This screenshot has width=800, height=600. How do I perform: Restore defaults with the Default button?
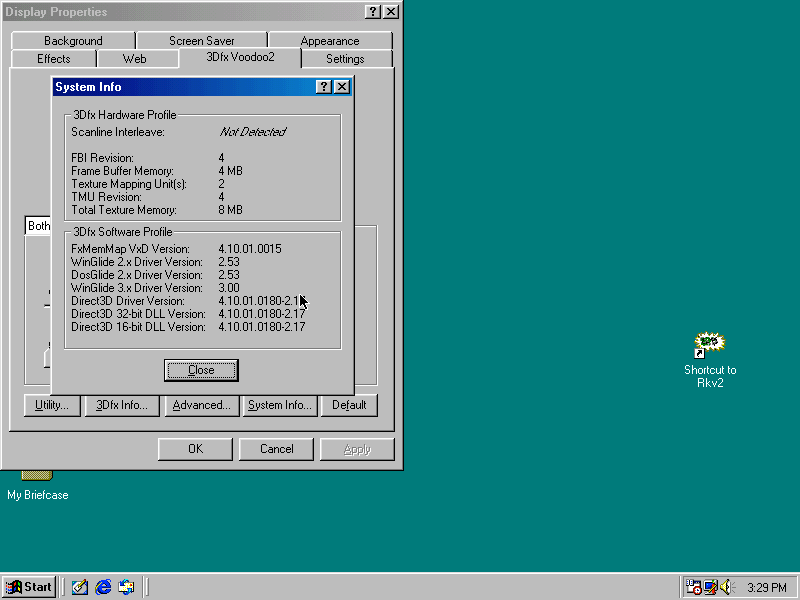(x=349, y=405)
